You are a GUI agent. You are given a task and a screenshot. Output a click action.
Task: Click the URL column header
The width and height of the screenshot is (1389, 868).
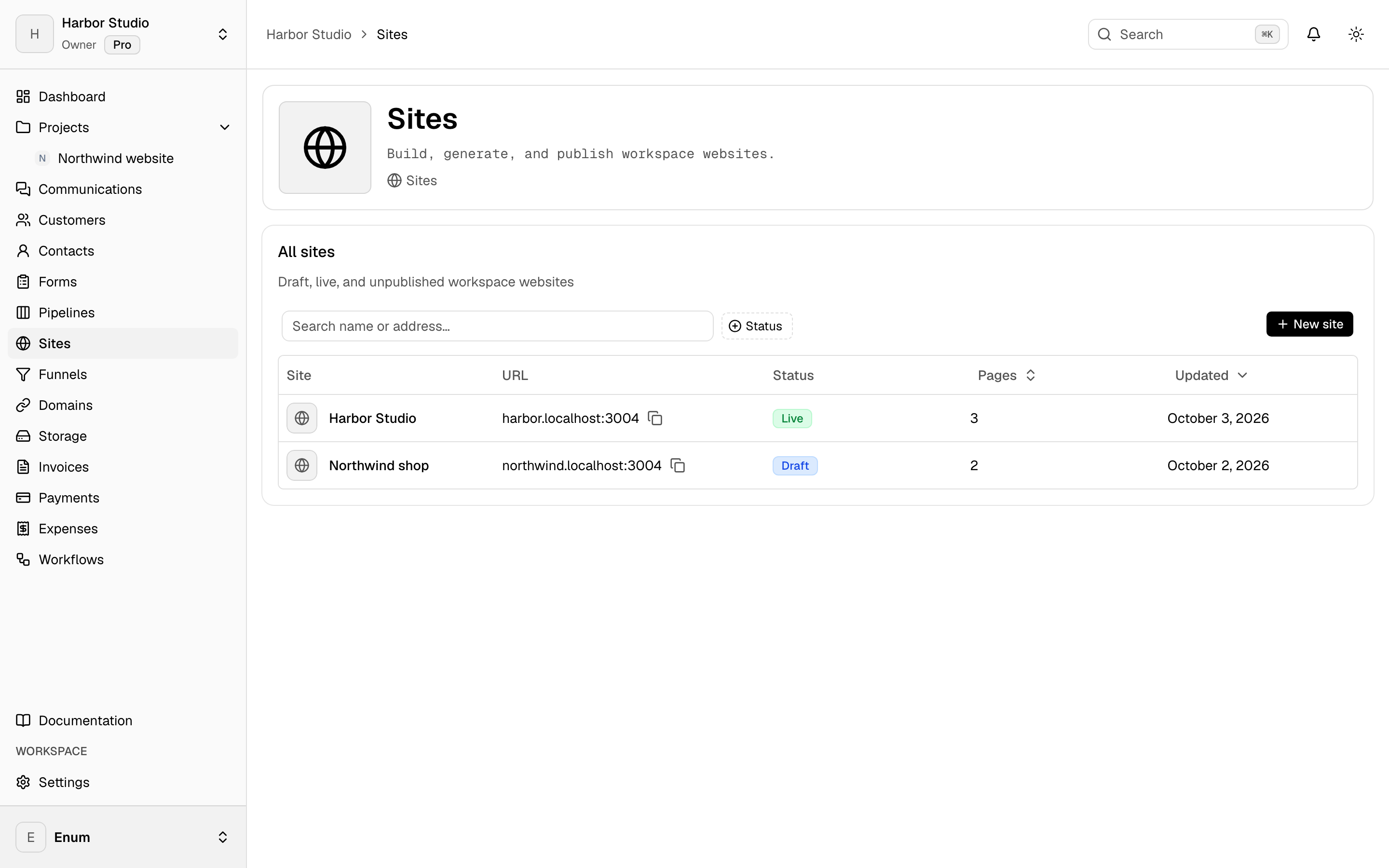[515, 376]
